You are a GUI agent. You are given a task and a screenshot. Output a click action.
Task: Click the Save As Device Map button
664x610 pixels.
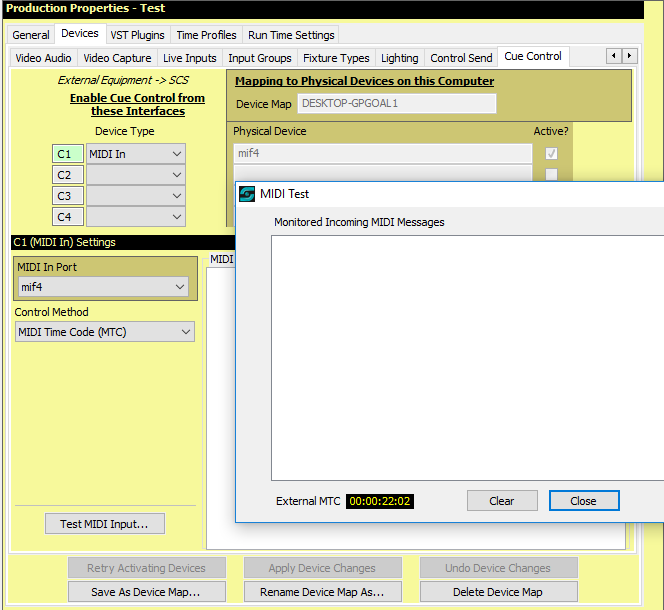click(147, 592)
